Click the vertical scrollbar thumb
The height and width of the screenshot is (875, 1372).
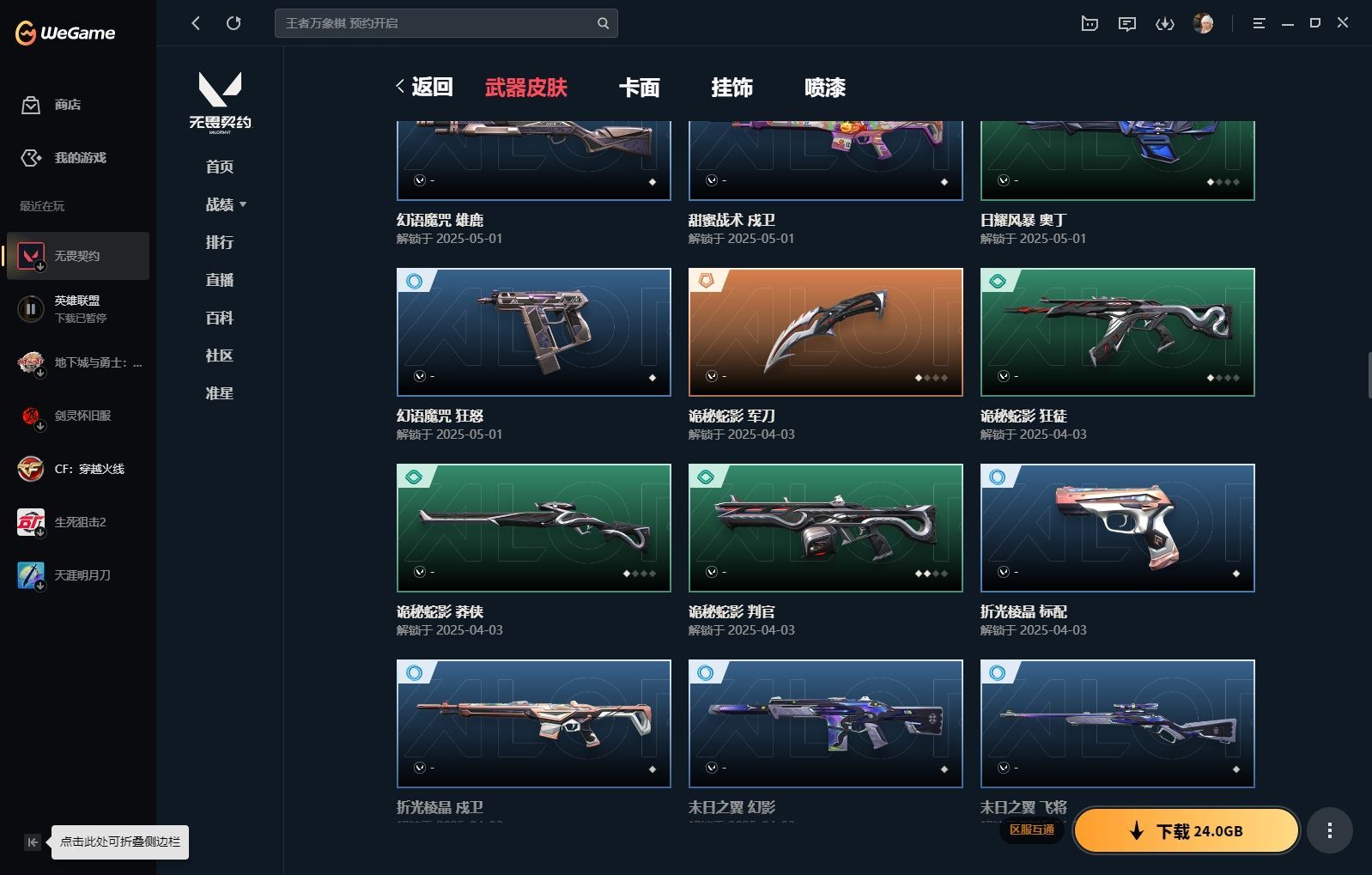1369,375
